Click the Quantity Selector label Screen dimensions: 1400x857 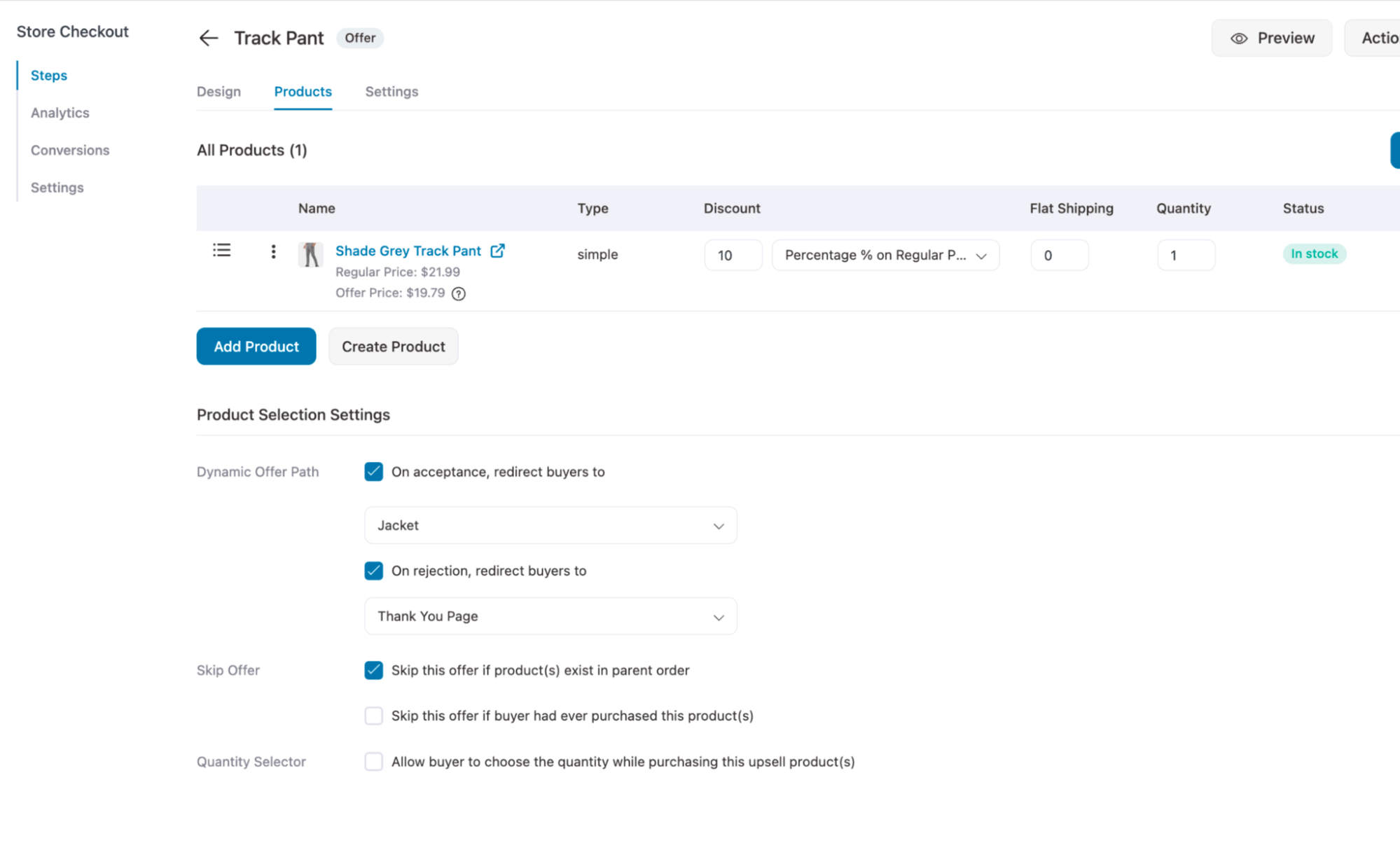(x=251, y=762)
